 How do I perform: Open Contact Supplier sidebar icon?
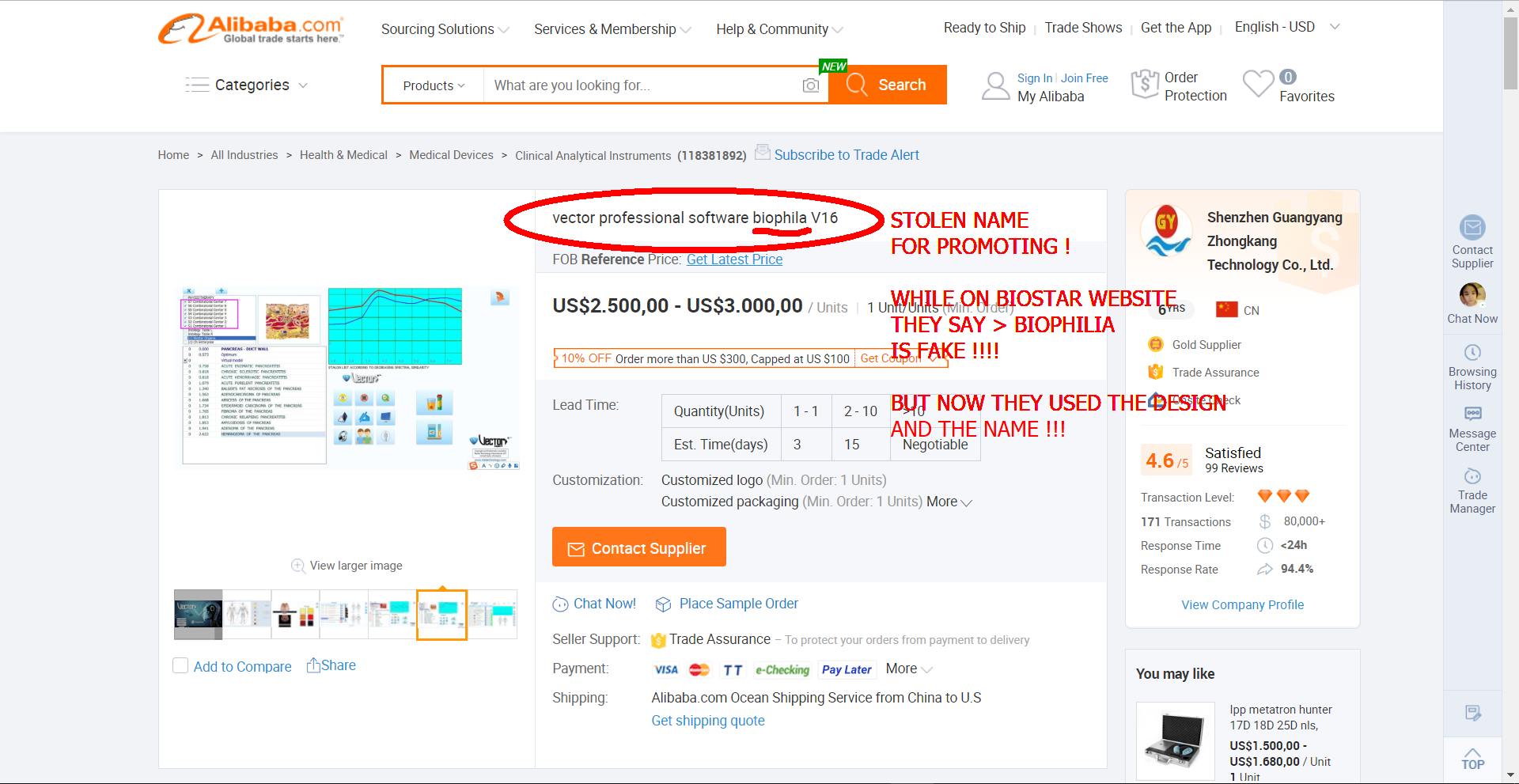[1472, 228]
